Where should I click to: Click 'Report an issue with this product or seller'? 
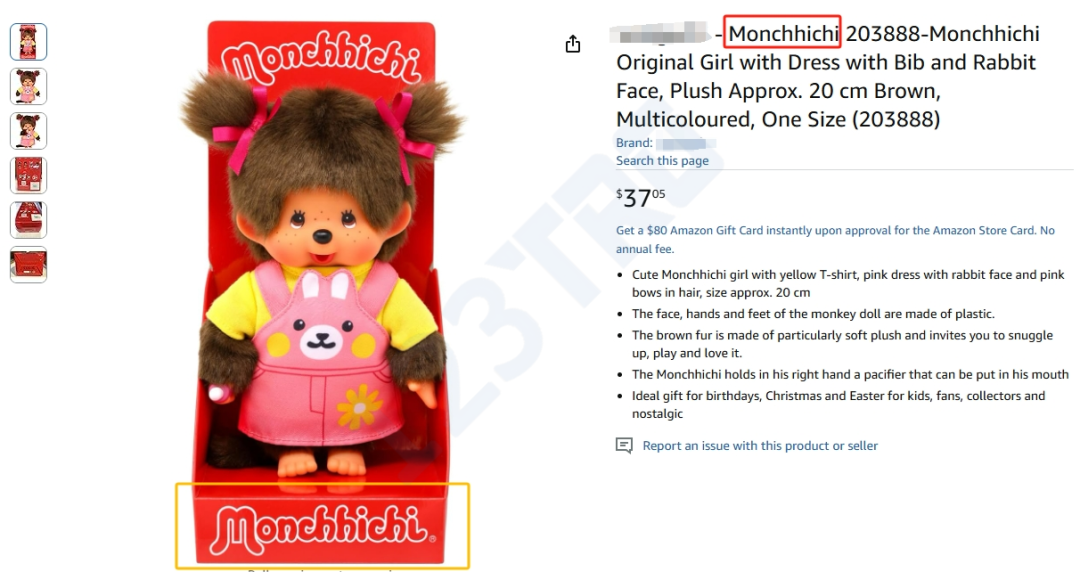point(760,446)
